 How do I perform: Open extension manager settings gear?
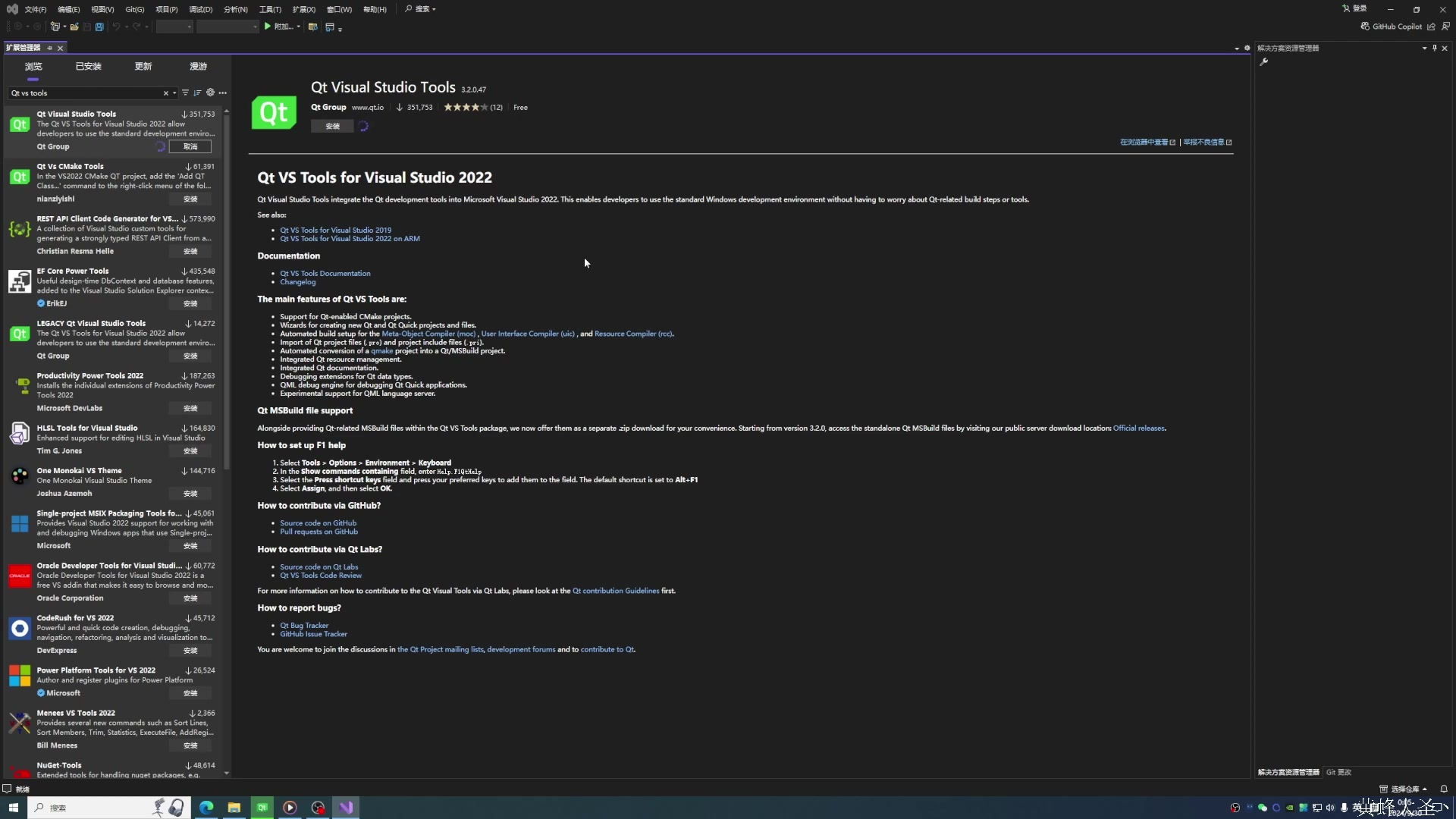point(210,93)
